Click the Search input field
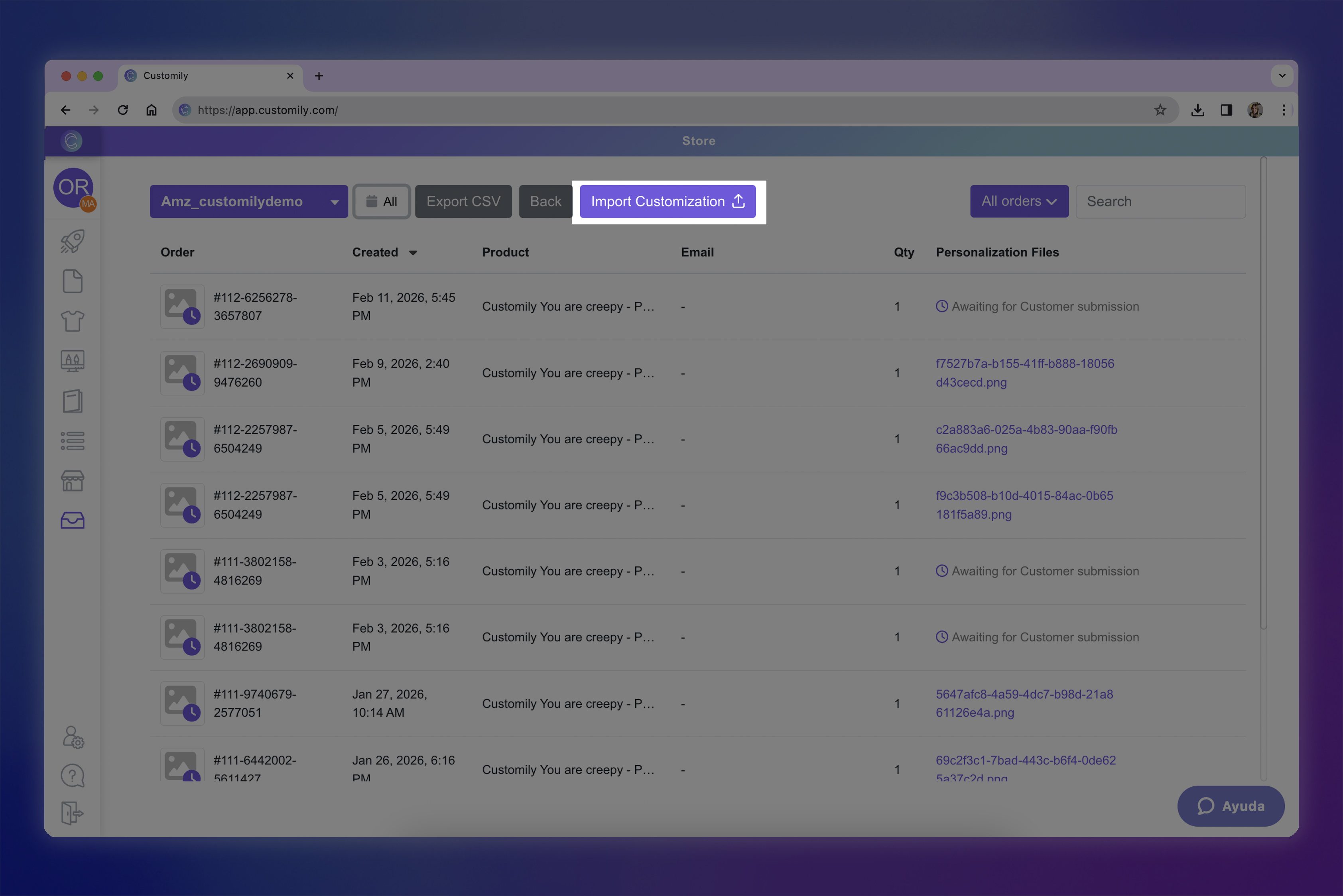The width and height of the screenshot is (1343, 896). 1160,201
